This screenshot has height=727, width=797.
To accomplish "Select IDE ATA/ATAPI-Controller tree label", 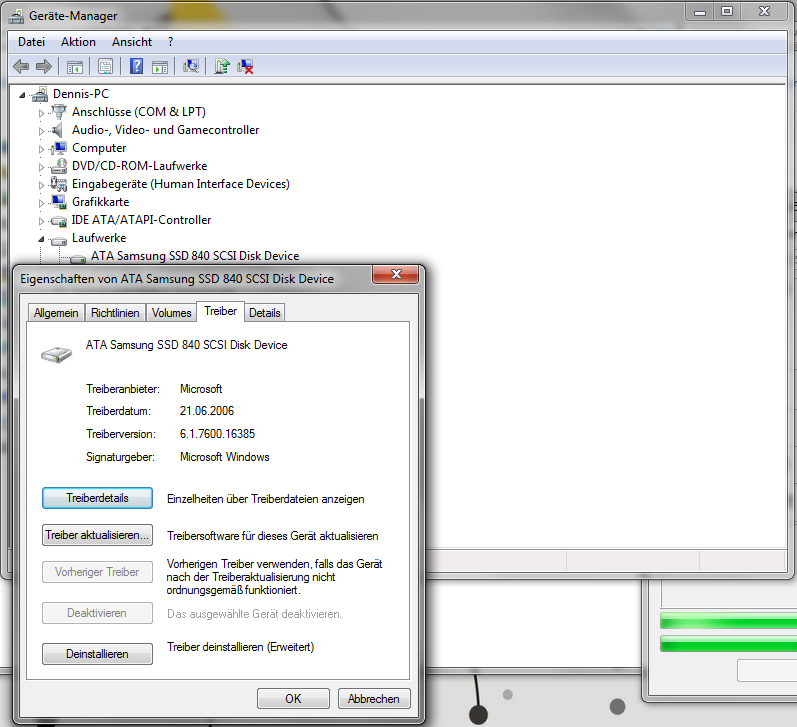I will pos(141,220).
